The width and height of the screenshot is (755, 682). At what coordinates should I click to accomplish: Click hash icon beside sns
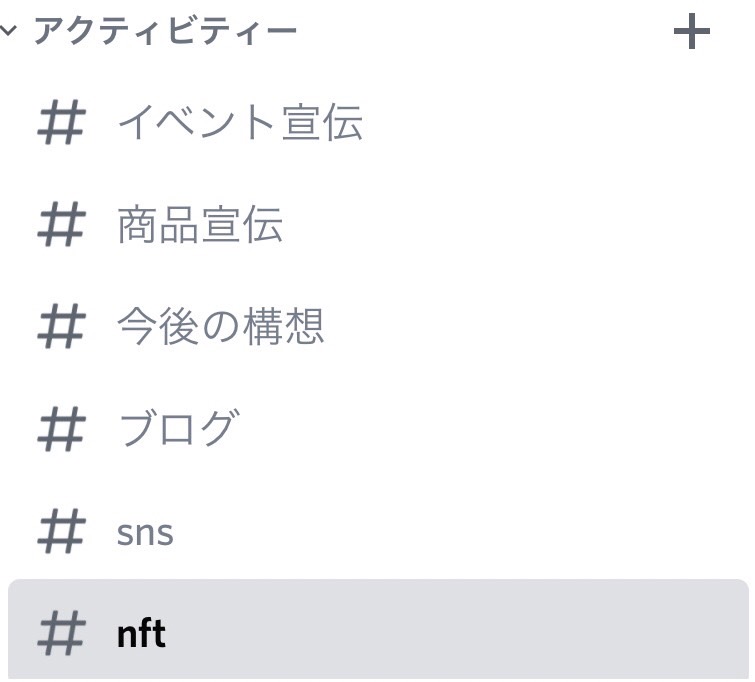(61, 531)
